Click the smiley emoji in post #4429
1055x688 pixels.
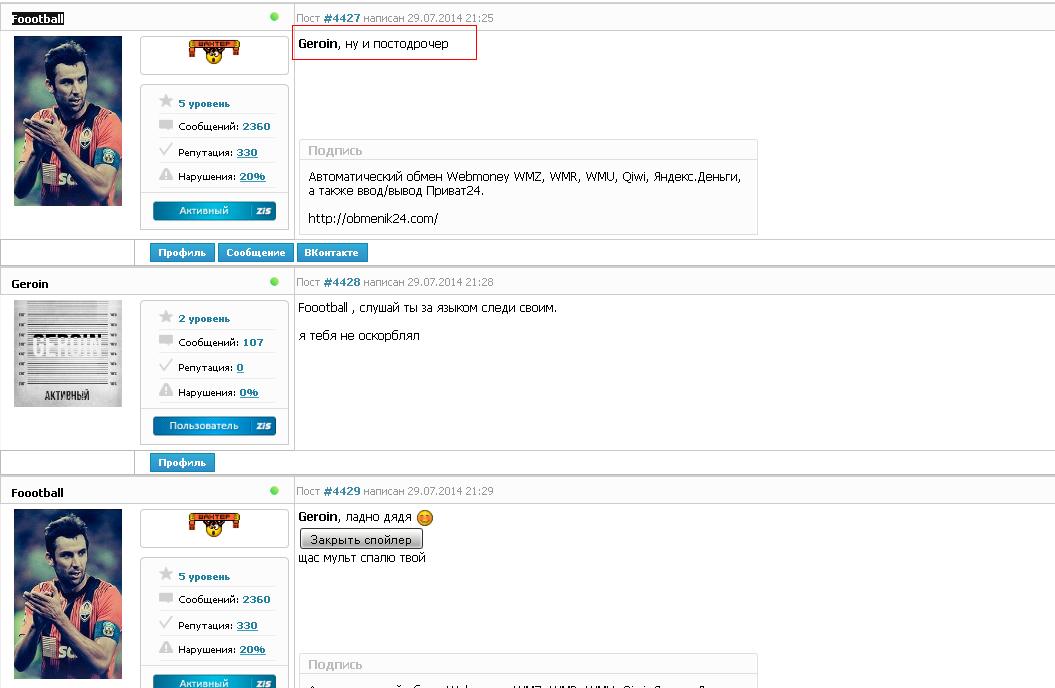click(425, 518)
